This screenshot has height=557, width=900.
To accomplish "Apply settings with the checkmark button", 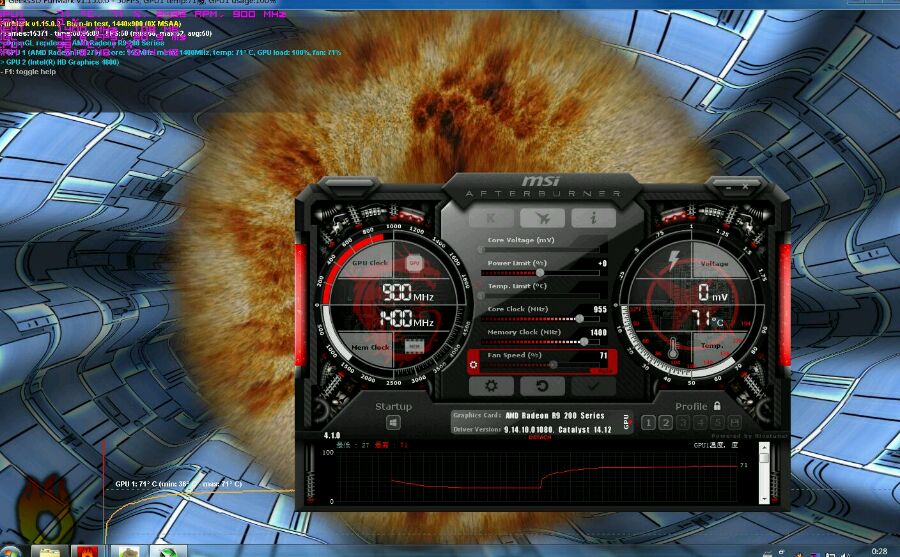I will coord(593,386).
